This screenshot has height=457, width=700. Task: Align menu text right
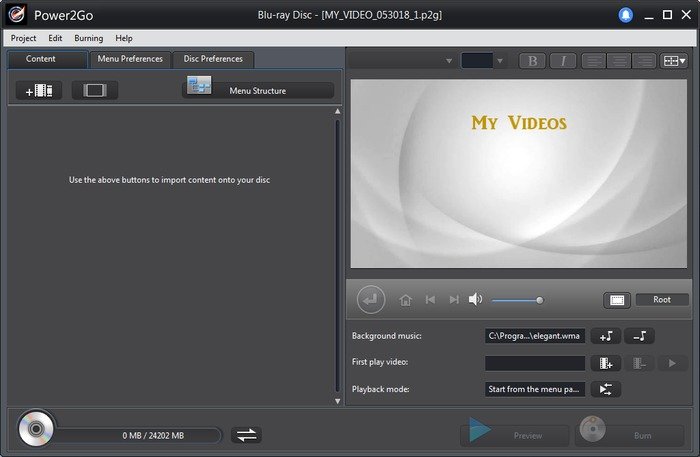tap(644, 61)
